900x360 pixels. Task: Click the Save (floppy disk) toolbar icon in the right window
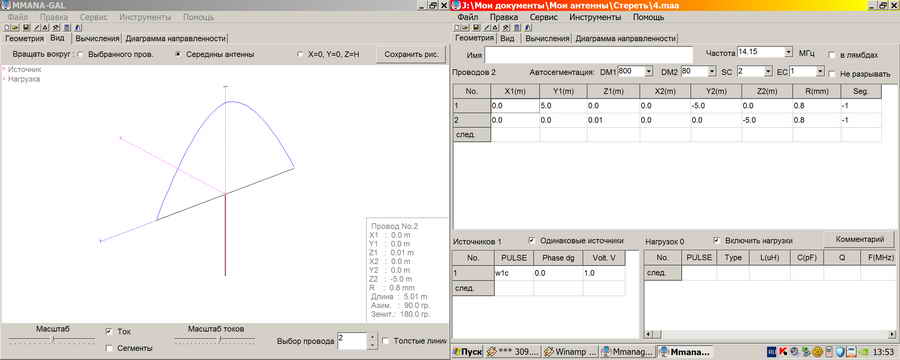[x=476, y=28]
